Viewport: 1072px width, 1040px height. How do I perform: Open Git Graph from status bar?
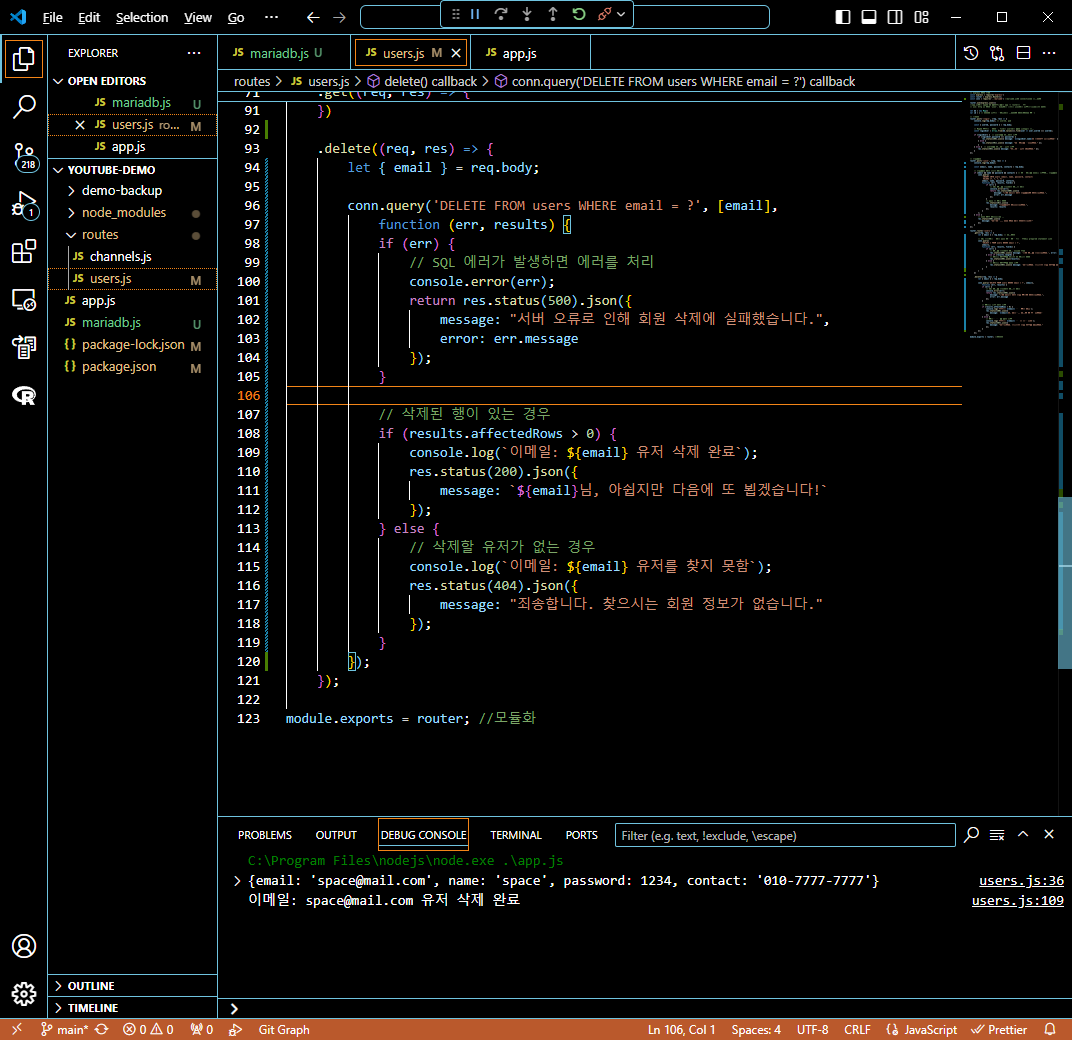(284, 1030)
